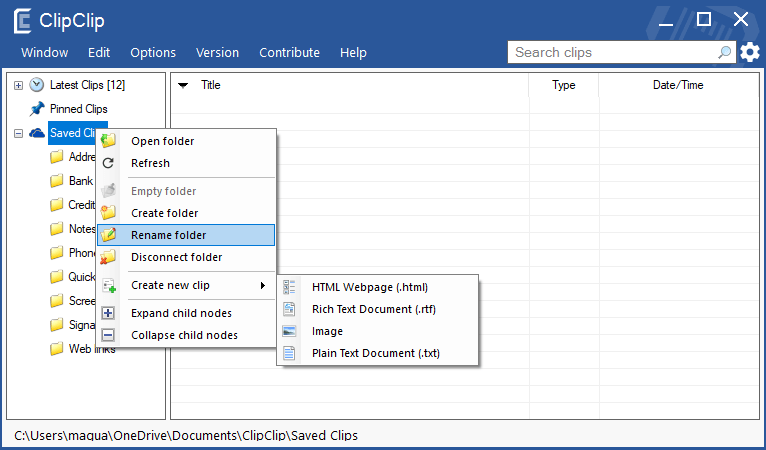766x450 pixels.
Task: Select Rich Text Document (.rtf) option
Action: coord(373,309)
